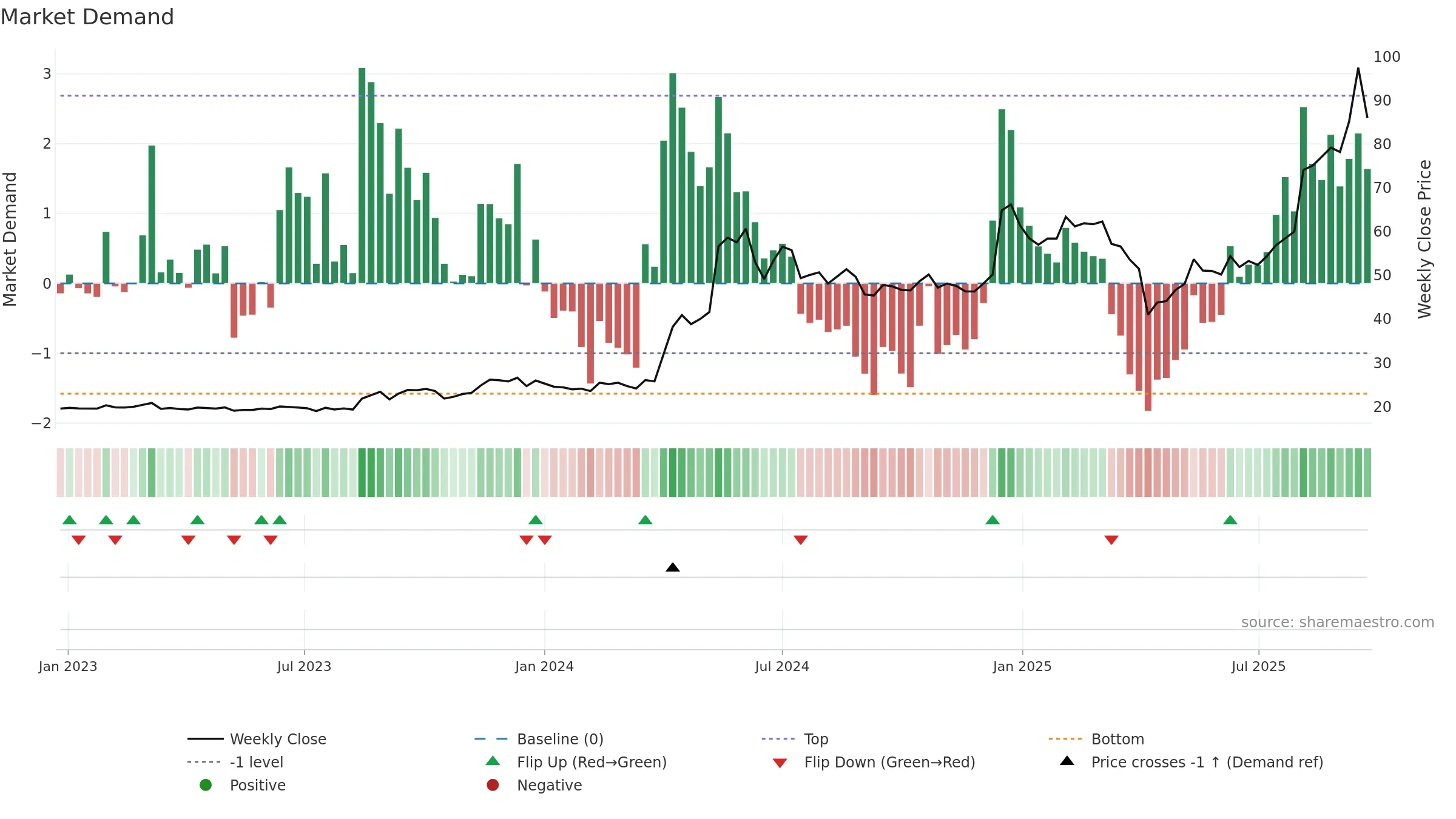The image size is (1456, 819).
Task: Click the red triangle legend marker for Flip Down
Action: pyautogui.click(x=780, y=763)
